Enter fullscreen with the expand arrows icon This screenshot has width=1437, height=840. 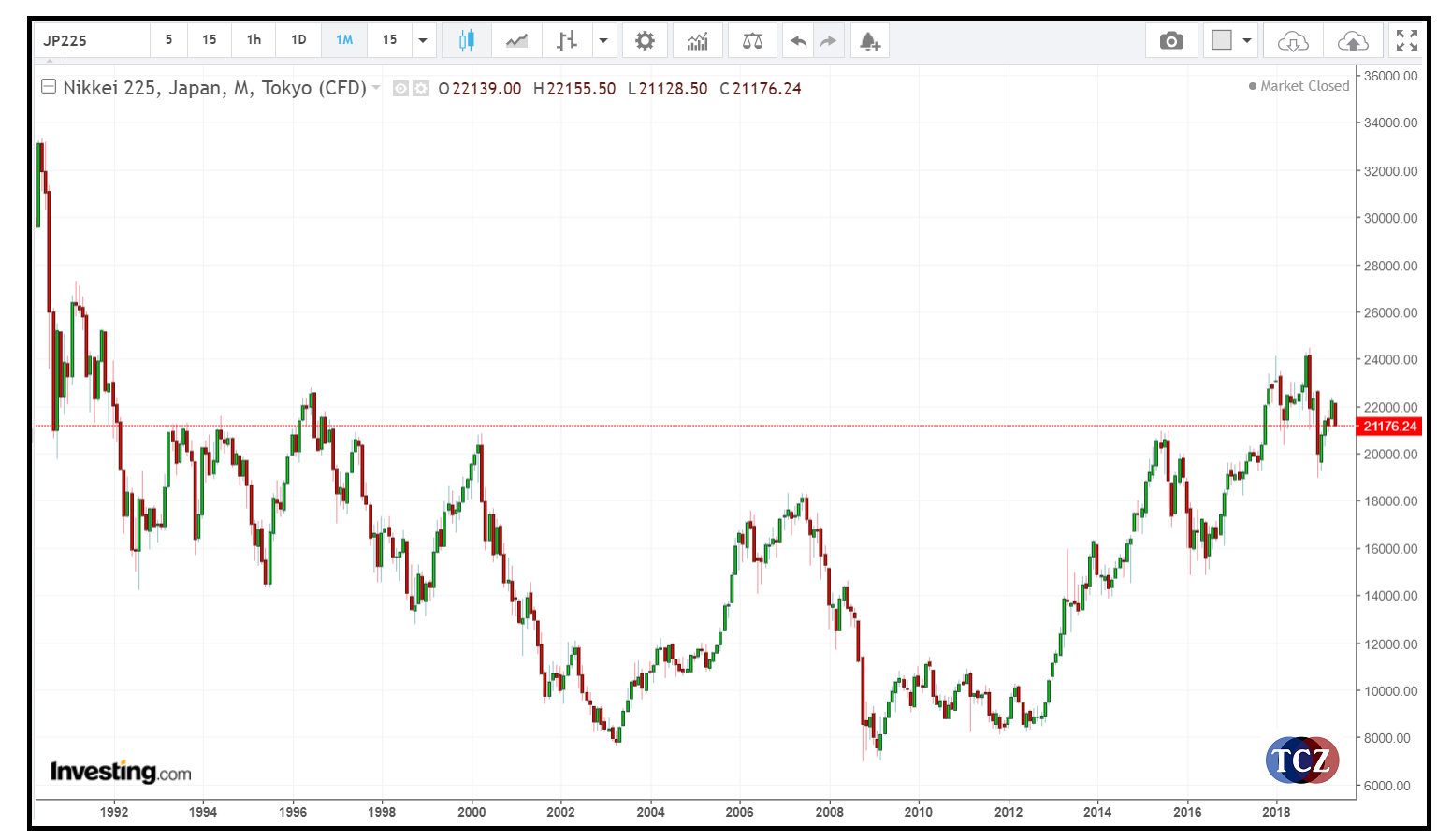coord(1407,40)
